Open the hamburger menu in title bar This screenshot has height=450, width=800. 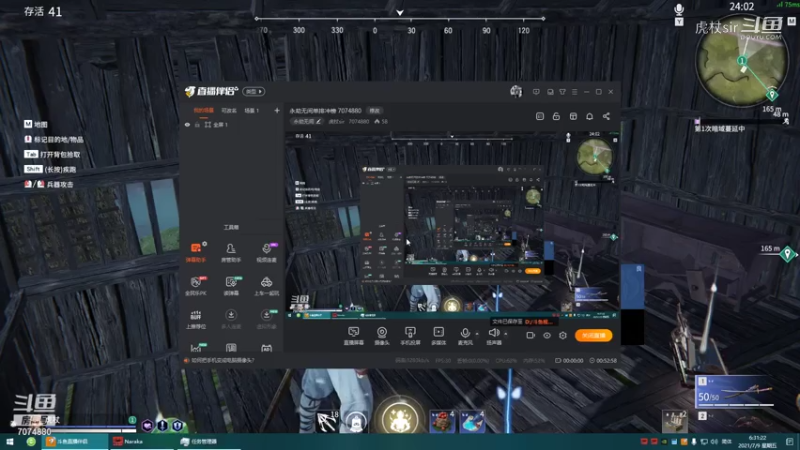coord(574,92)
